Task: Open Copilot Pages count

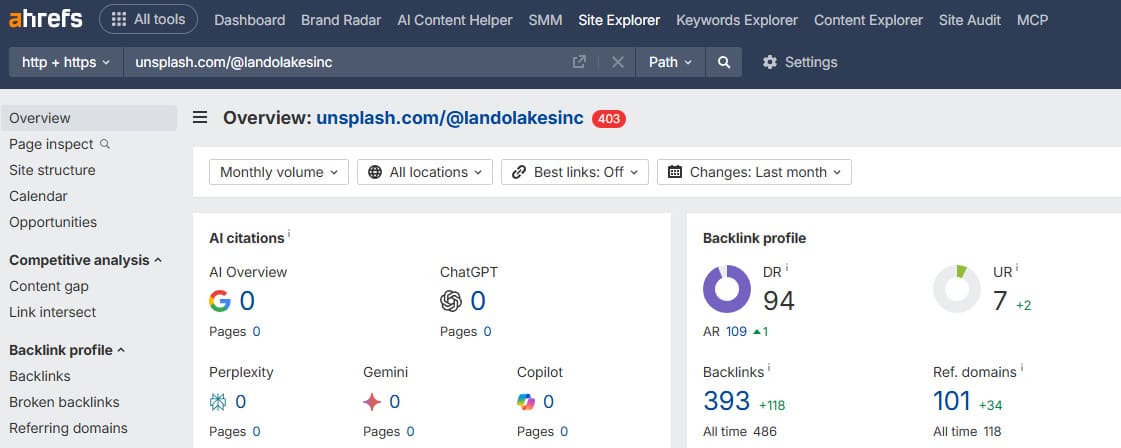Action: click(x=564, y=432)
